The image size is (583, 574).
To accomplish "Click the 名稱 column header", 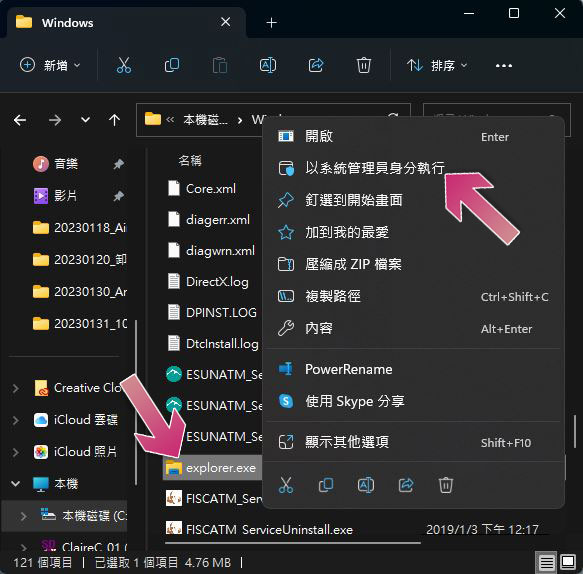I will coord(190,160).
